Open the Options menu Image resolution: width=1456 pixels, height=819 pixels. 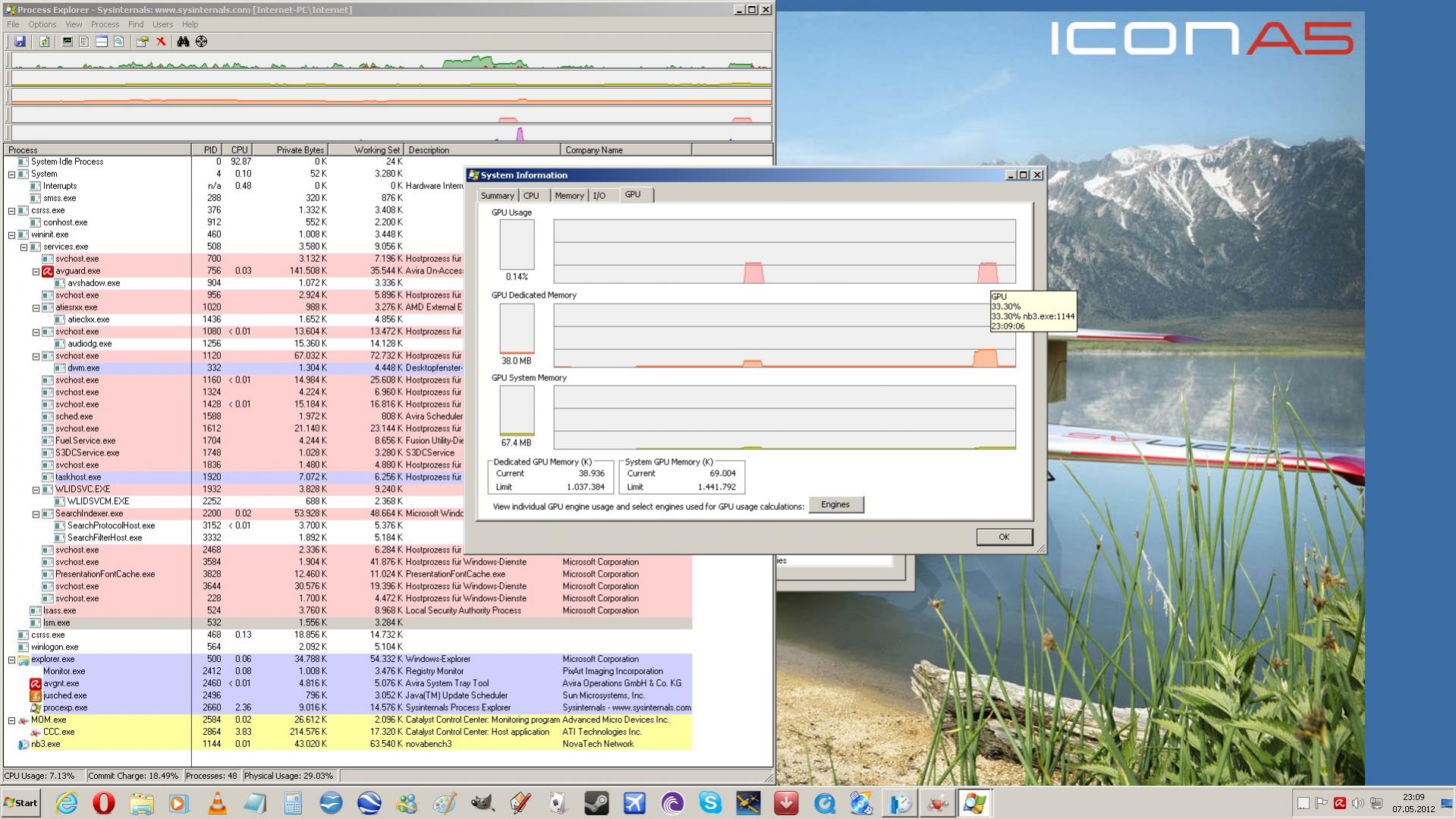[42, 24]
